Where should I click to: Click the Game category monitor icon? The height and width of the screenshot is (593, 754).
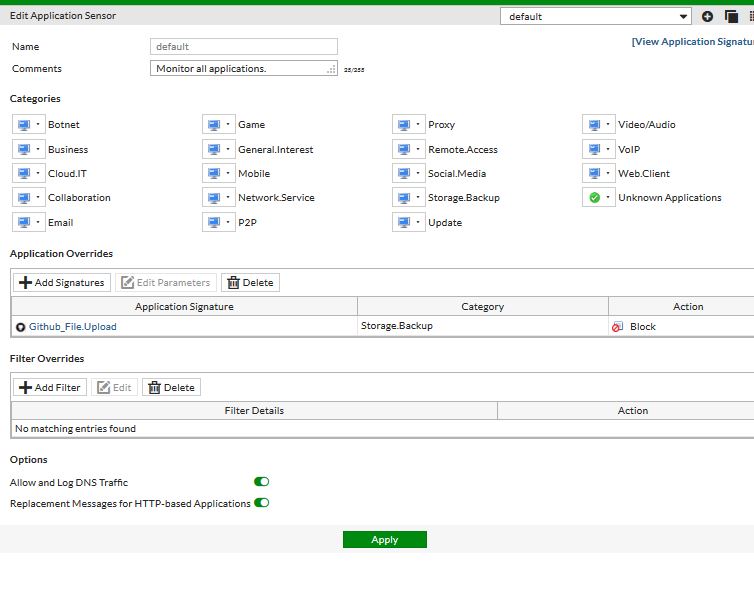pyautogui.click(x=213, y=125)
